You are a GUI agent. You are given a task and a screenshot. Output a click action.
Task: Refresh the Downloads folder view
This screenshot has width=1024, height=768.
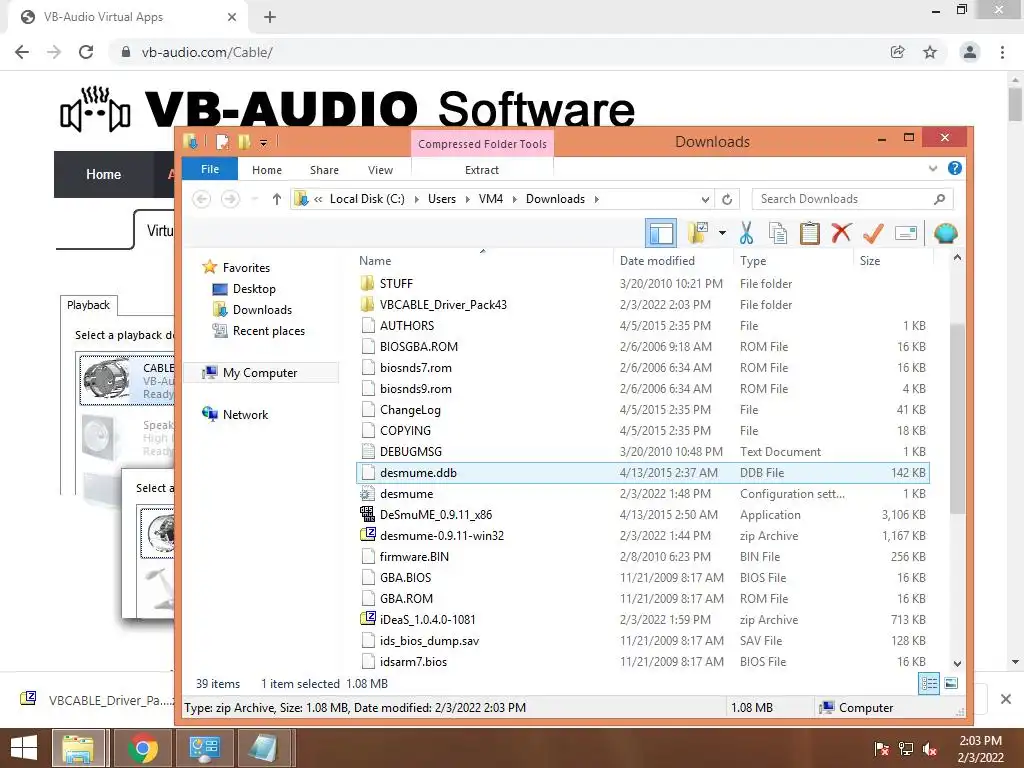(727, 199)
